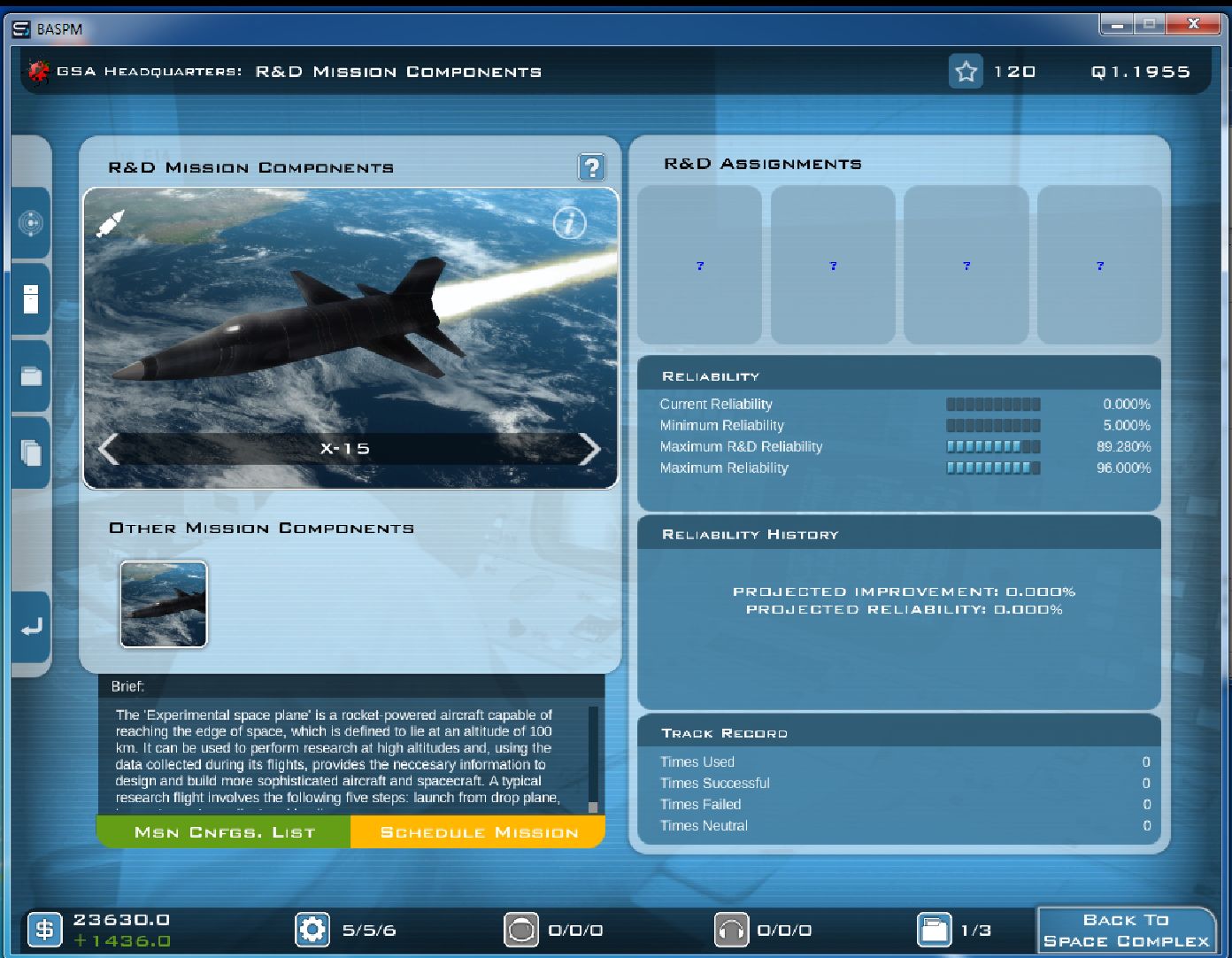Open the documents copy sidebar tab
Image resolution: width=1232 pixels, height=958 pixels.
pyautogui.click(x=31, y=452)
